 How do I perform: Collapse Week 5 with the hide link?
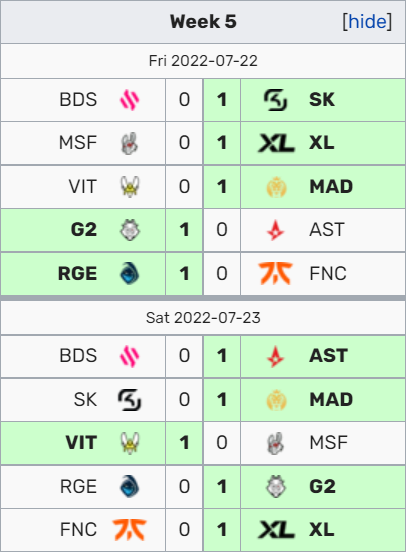coord(367,22)
